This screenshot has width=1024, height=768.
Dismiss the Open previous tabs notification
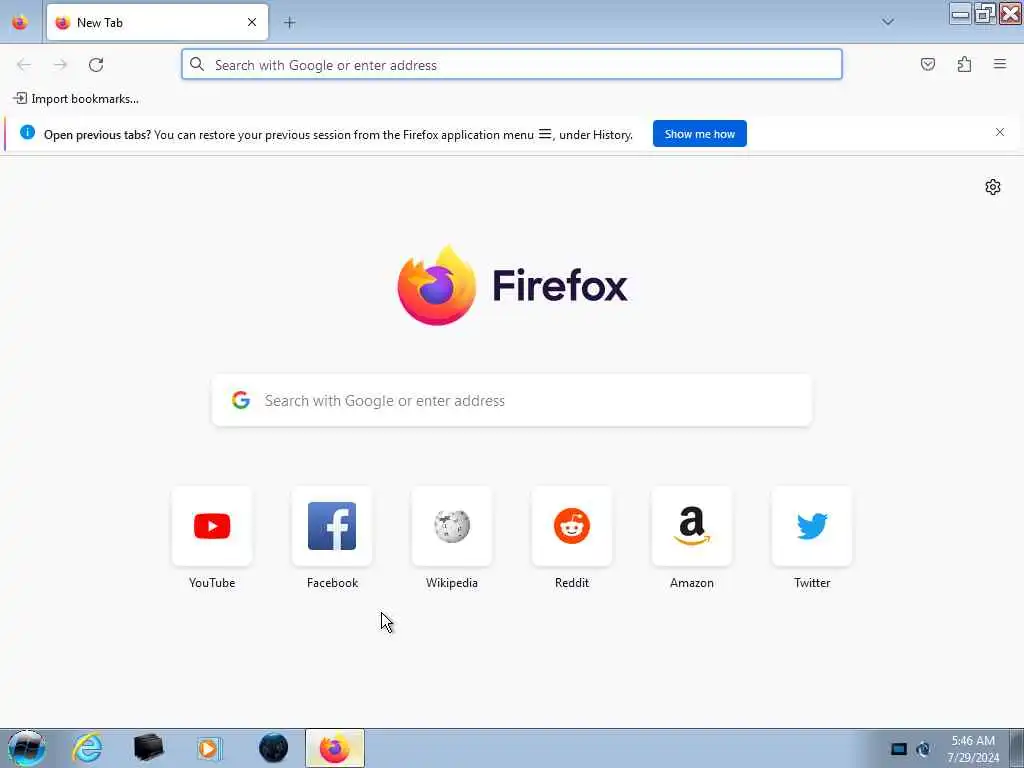(1000, 133)
